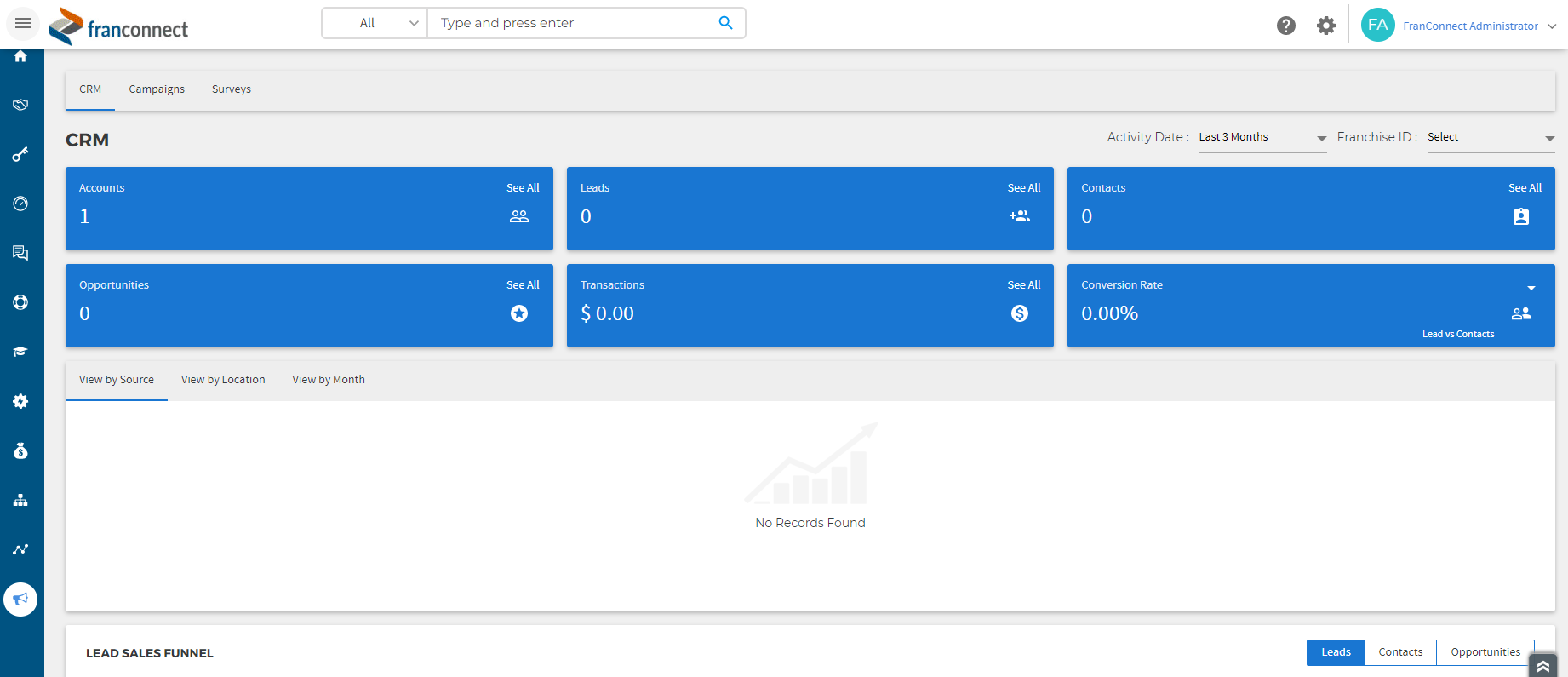Open the Help question mark icon
The image size is (1568, 677).
click(x=1285, y=26)
